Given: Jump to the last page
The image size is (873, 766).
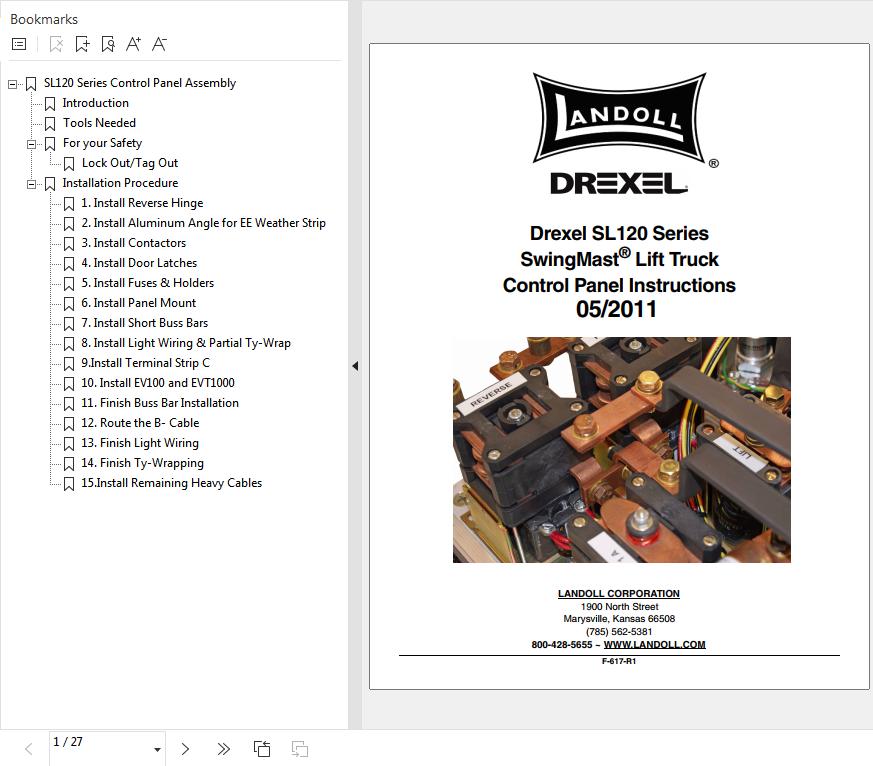Looking at the screenshot, I should click(x=223, y=749).
